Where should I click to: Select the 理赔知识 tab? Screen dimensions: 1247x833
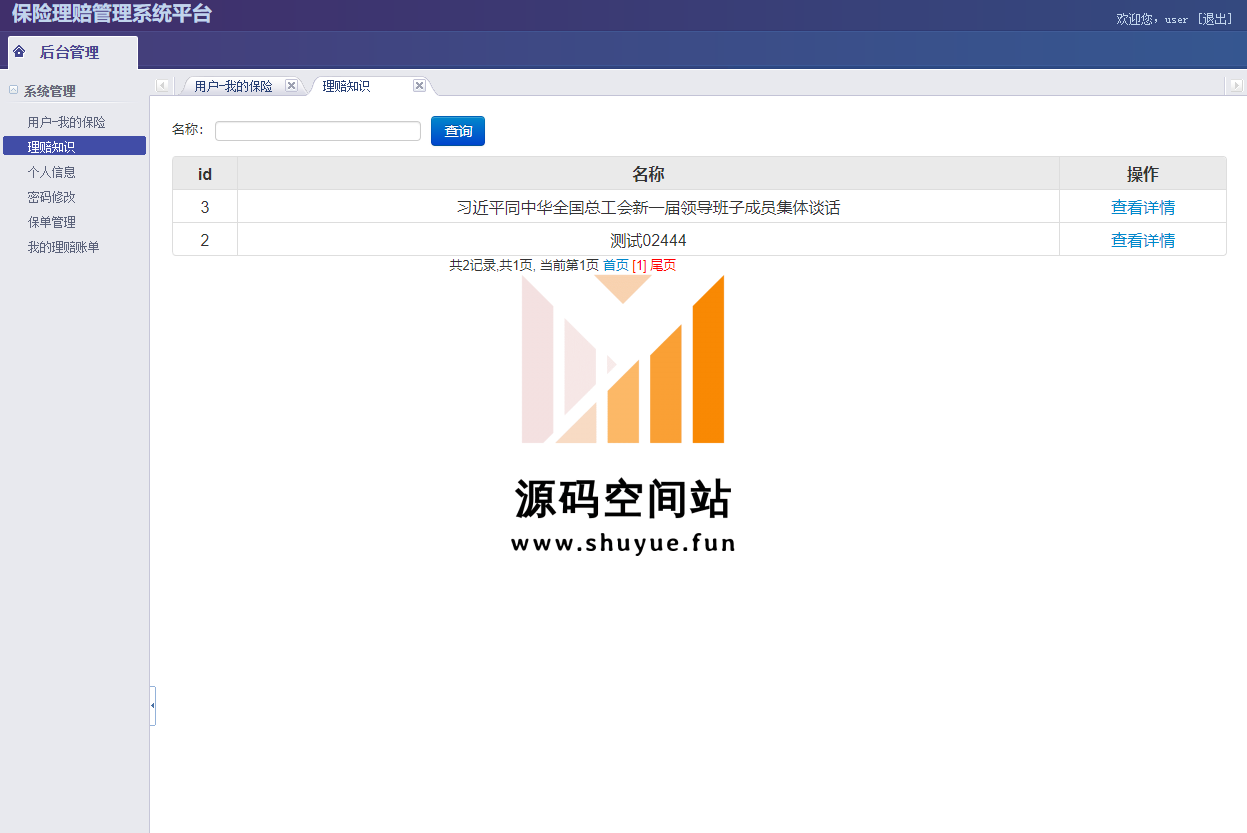(346, 87)
